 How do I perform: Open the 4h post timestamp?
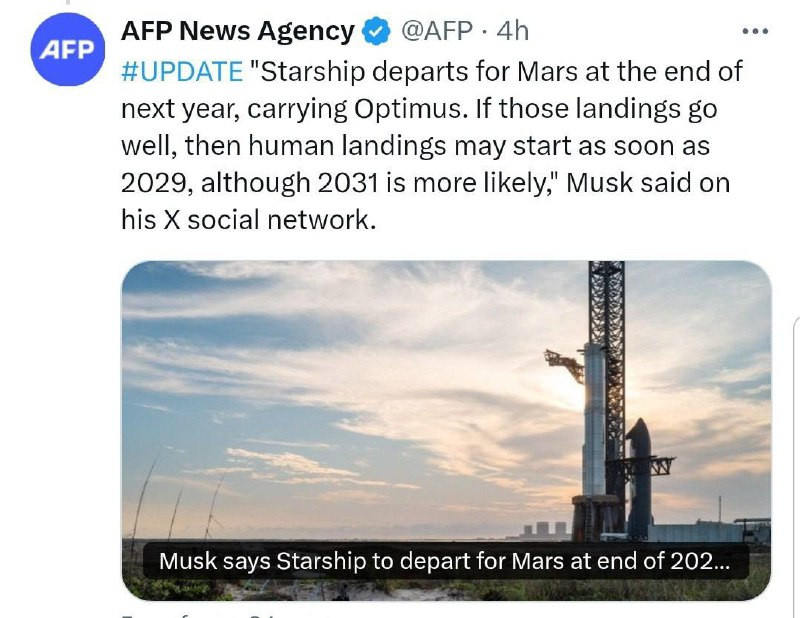pyautogui.click(x=512, y=32)
